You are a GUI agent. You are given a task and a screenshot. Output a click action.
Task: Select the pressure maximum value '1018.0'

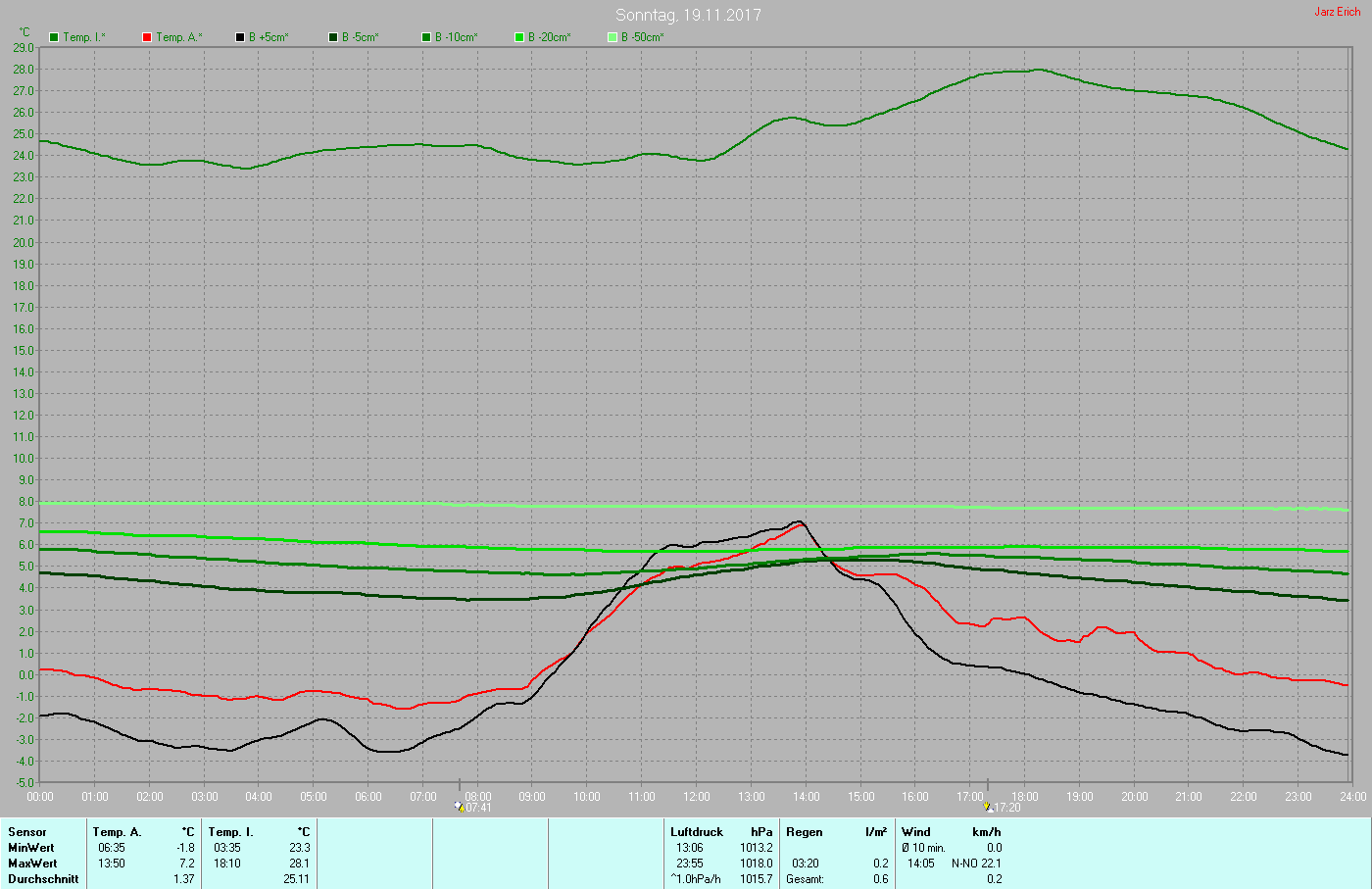757,864
